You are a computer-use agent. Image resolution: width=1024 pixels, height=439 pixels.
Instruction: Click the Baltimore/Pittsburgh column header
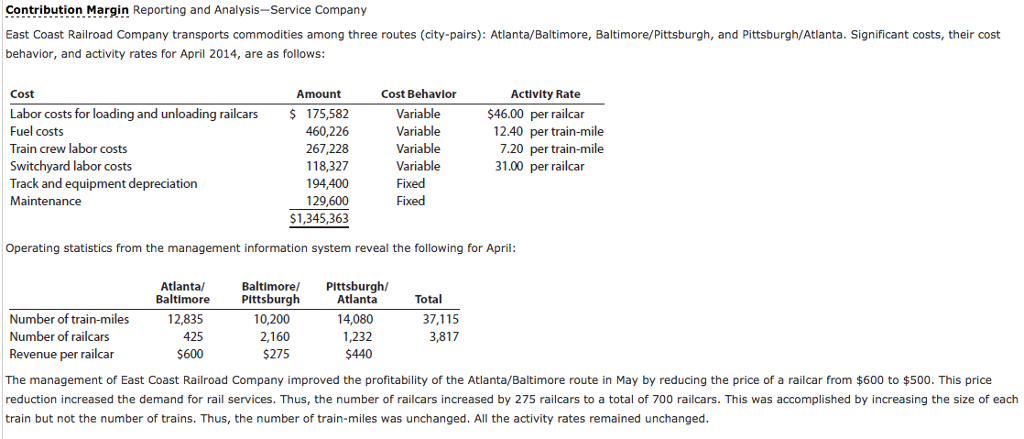pyautogui.click(x=270, y=293)
